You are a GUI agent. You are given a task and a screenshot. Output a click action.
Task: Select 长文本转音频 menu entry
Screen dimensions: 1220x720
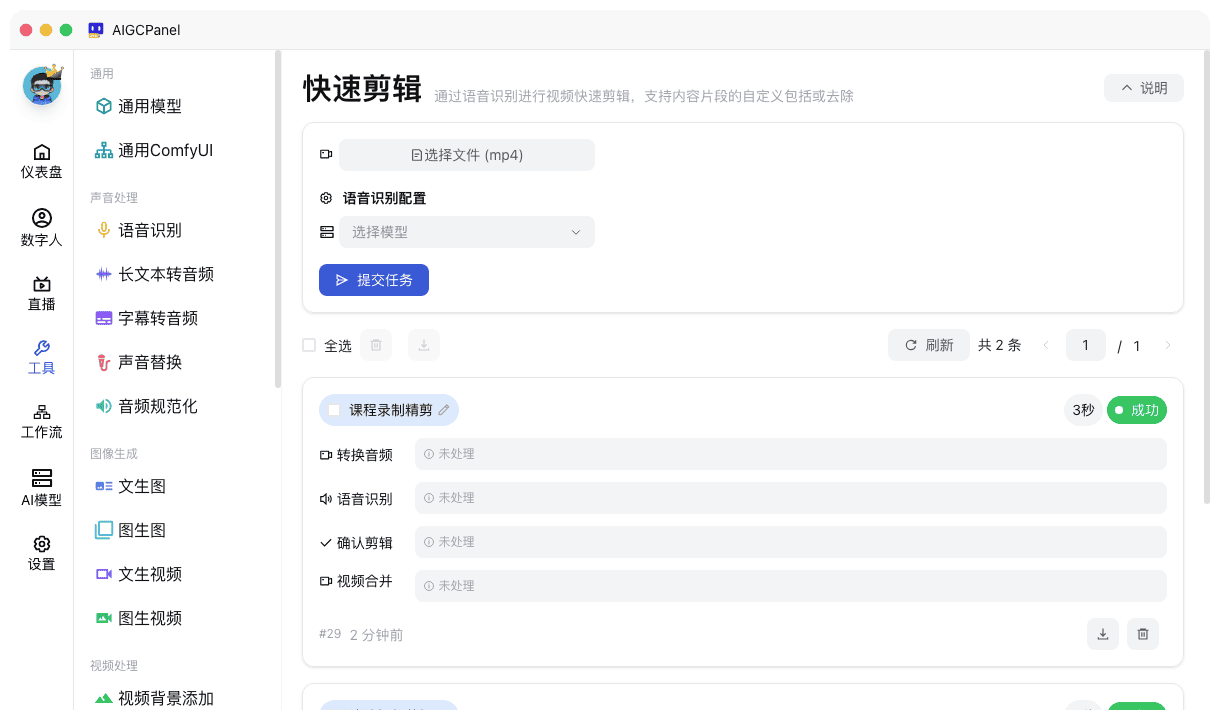click(166, 274)
